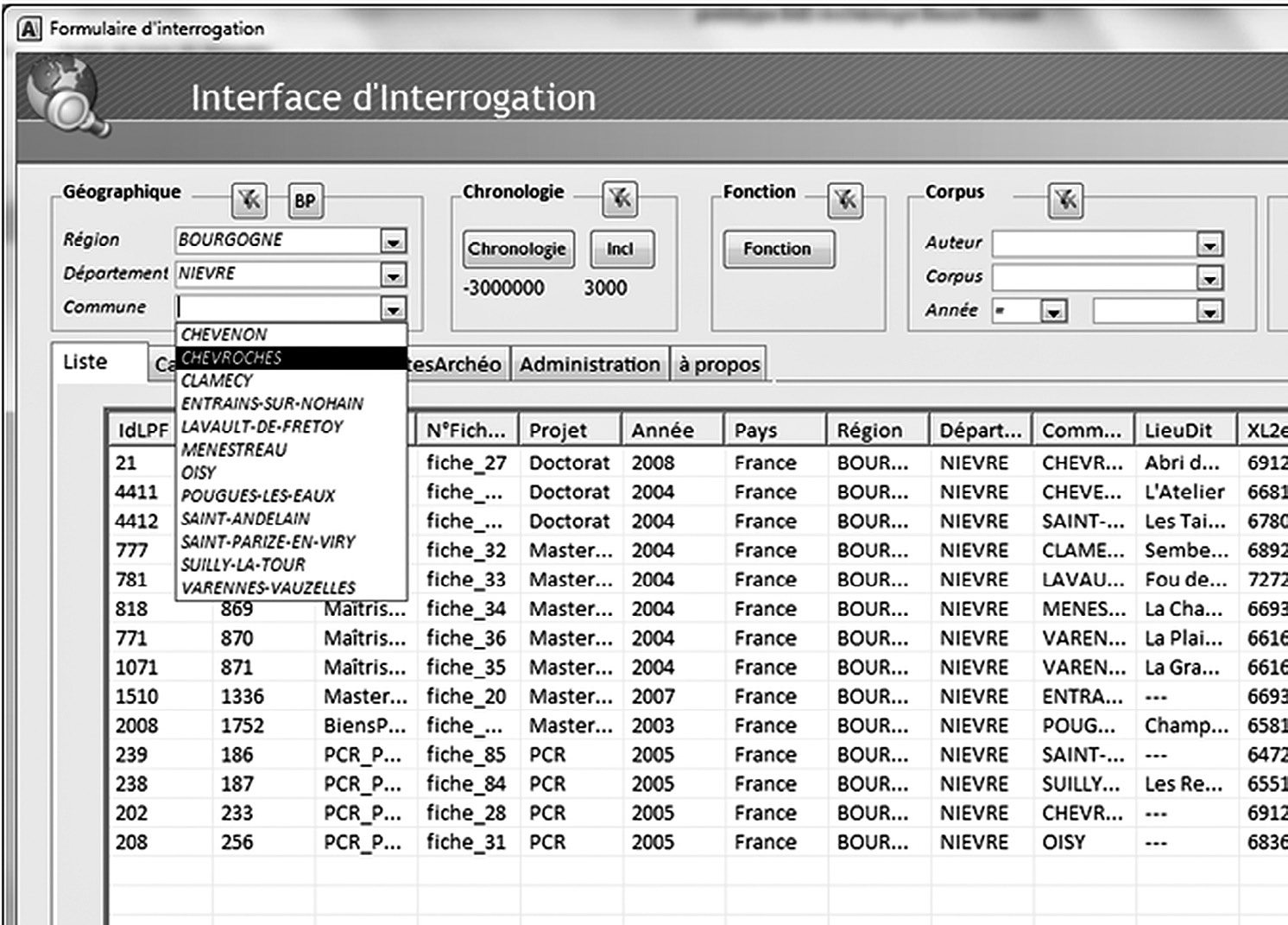Click the Région field showing BOURGOGNE

278,240
